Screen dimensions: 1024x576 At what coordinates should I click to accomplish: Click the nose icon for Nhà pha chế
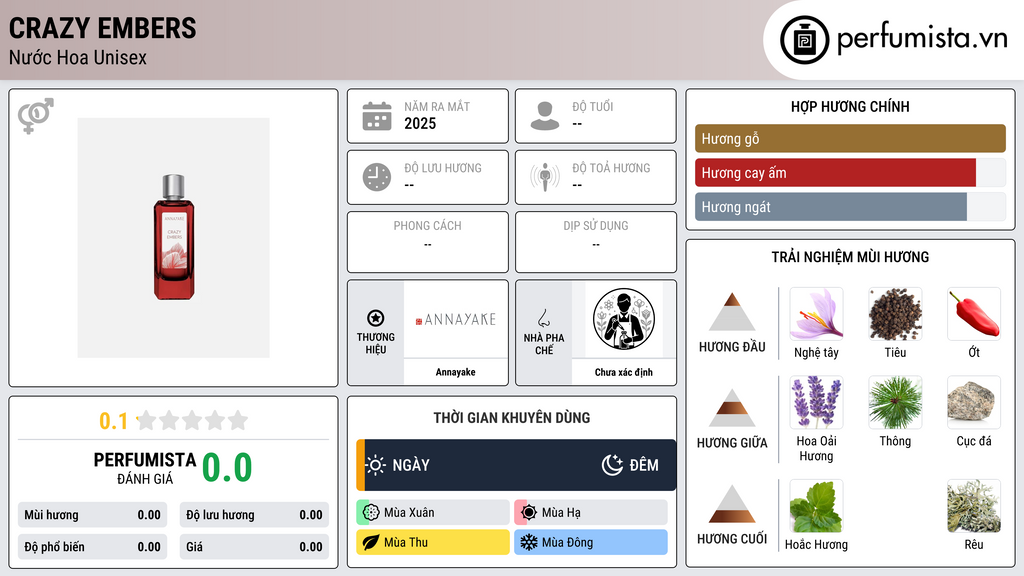point(543,318)
